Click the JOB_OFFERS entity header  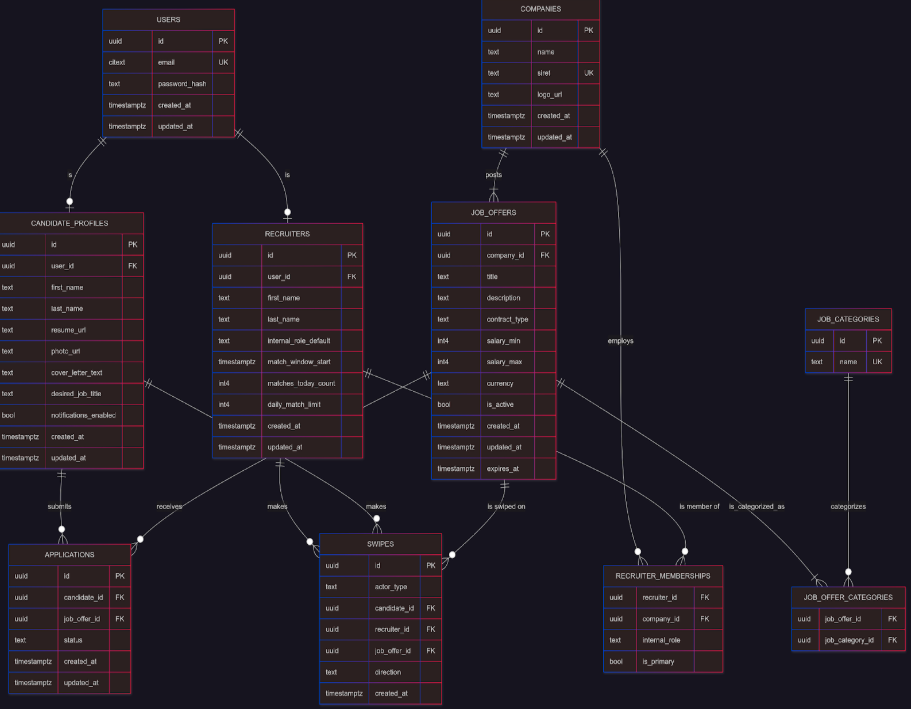pyautogui.click(x=493, y=213)
